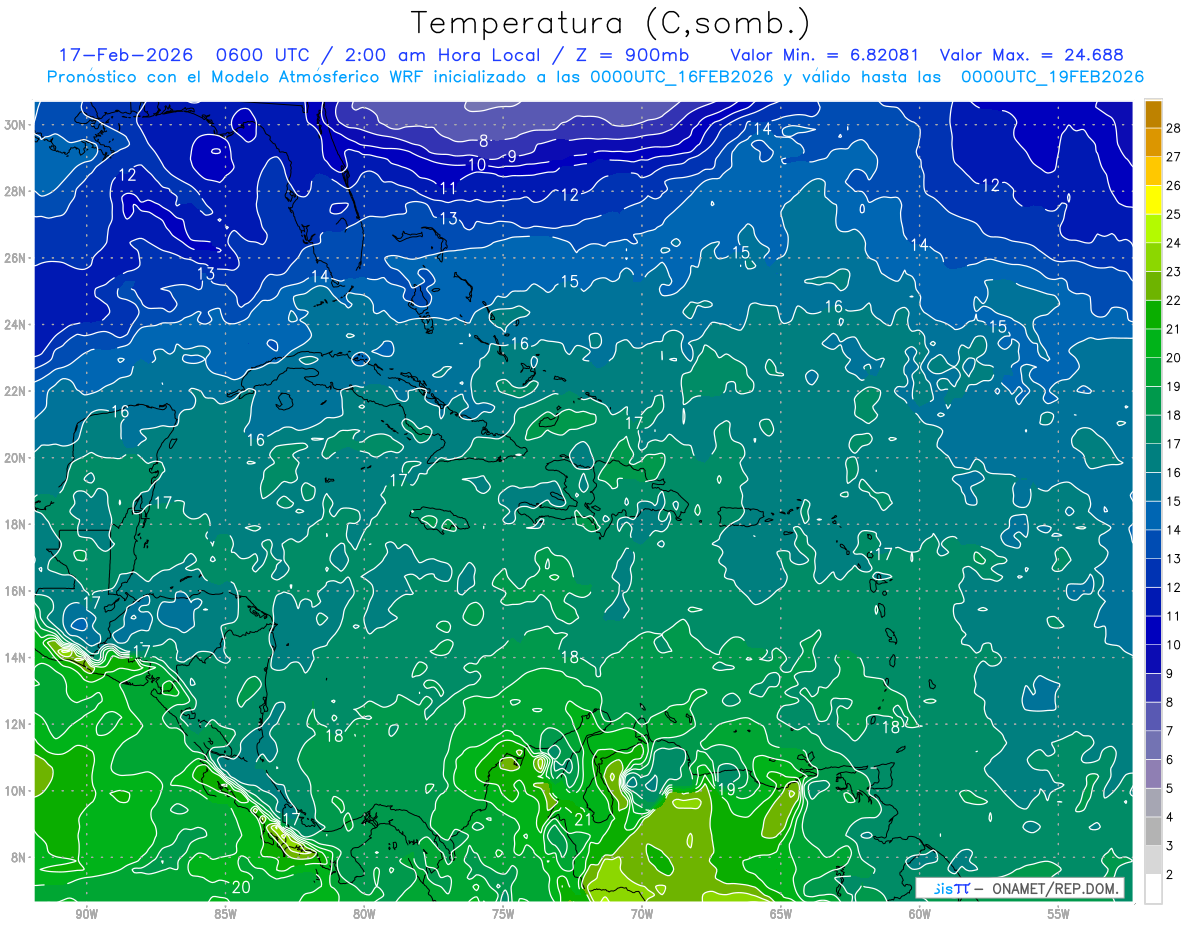Click the "85W" longitude axis label

(x=225, y=914)
